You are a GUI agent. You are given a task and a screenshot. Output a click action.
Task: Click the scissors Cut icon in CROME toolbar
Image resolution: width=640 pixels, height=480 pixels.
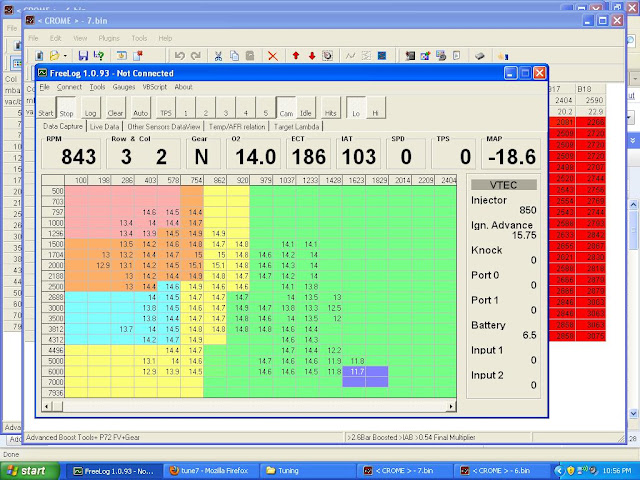pos(217,55)
